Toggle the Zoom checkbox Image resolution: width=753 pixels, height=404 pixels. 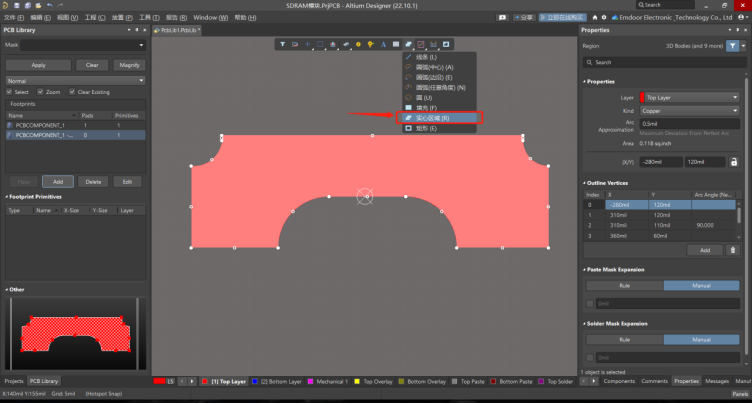click(41, 92)
